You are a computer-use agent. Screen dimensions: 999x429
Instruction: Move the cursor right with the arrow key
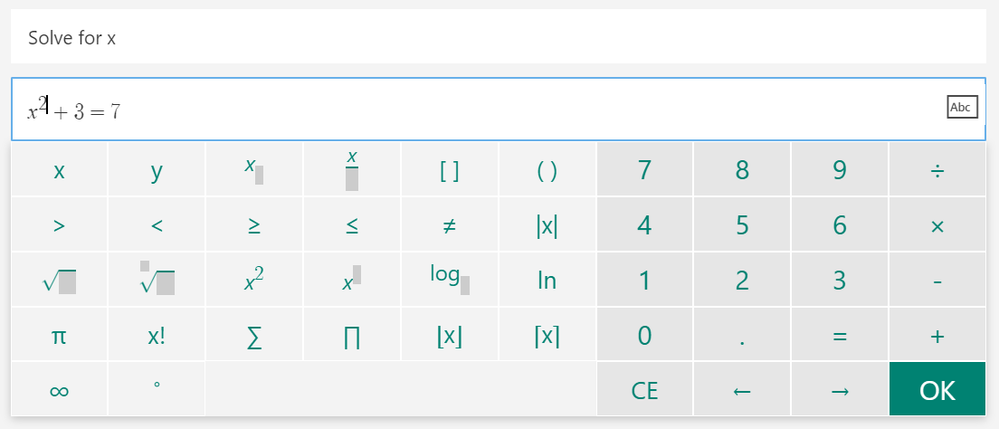(x=840, y=389)
